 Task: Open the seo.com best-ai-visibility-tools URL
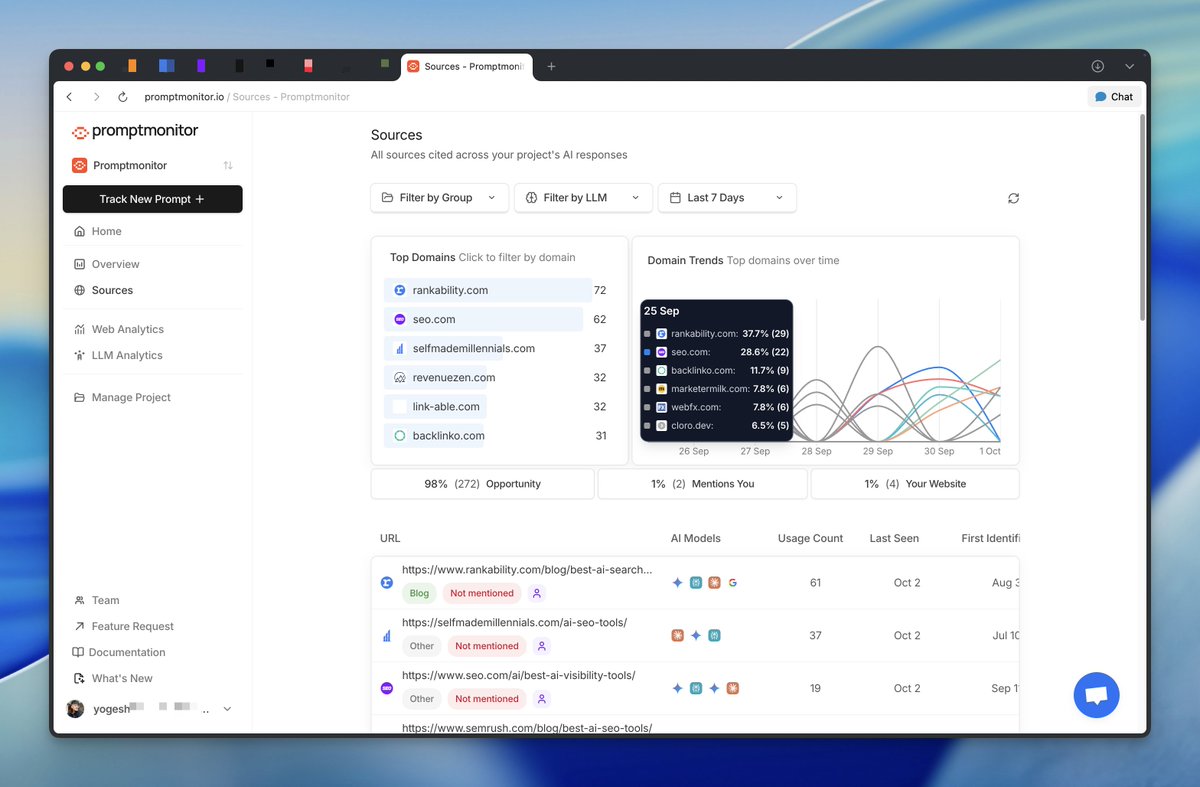(518, 675)
